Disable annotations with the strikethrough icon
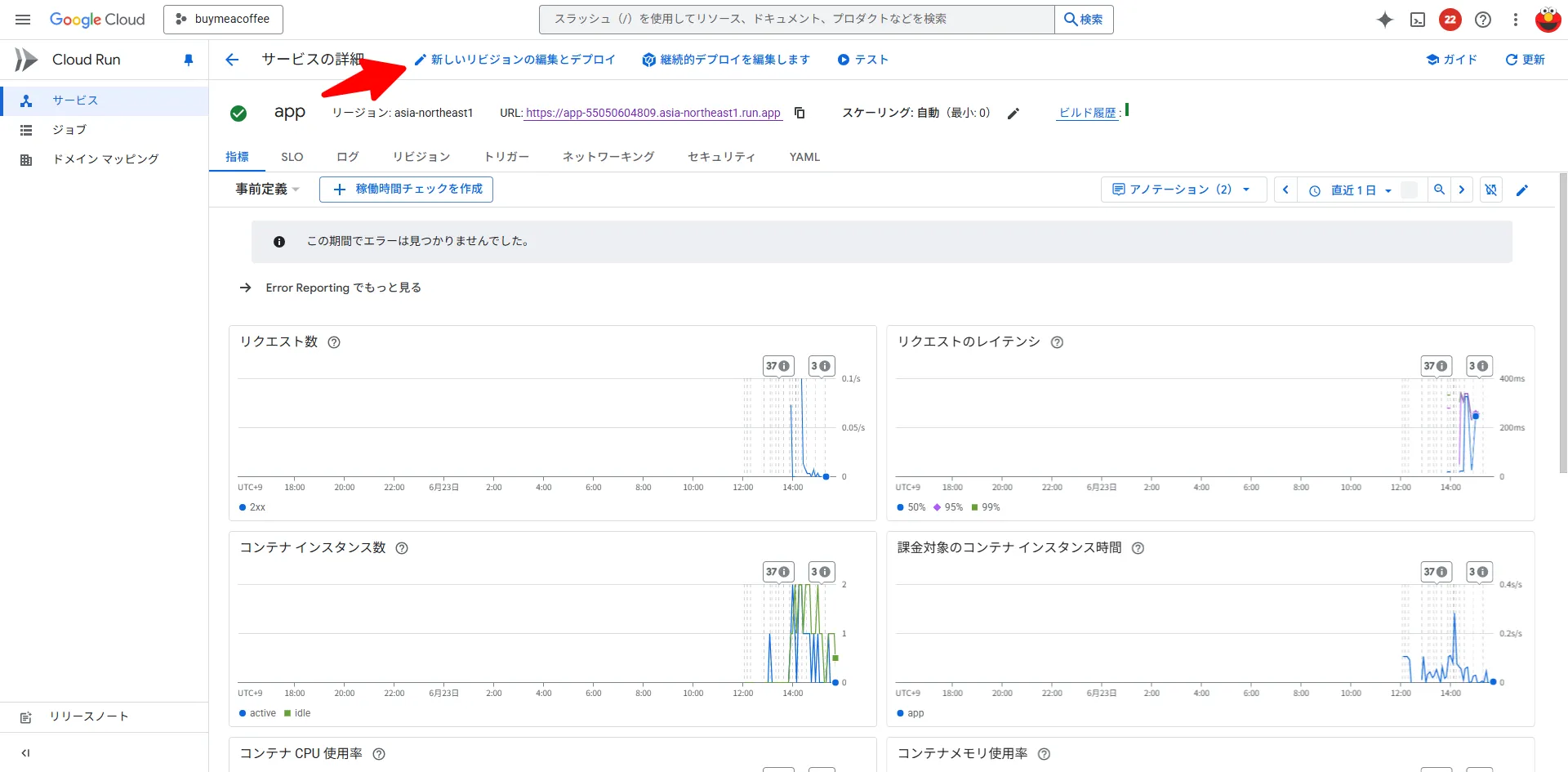Viewport: 1568px width, 772px height. [x=1490, y=190]
